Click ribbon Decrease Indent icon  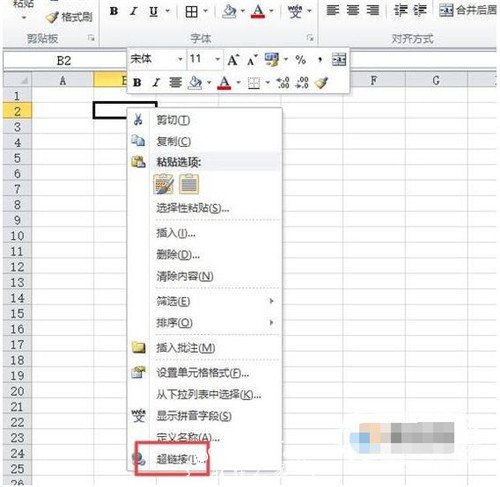click(400, 10)
